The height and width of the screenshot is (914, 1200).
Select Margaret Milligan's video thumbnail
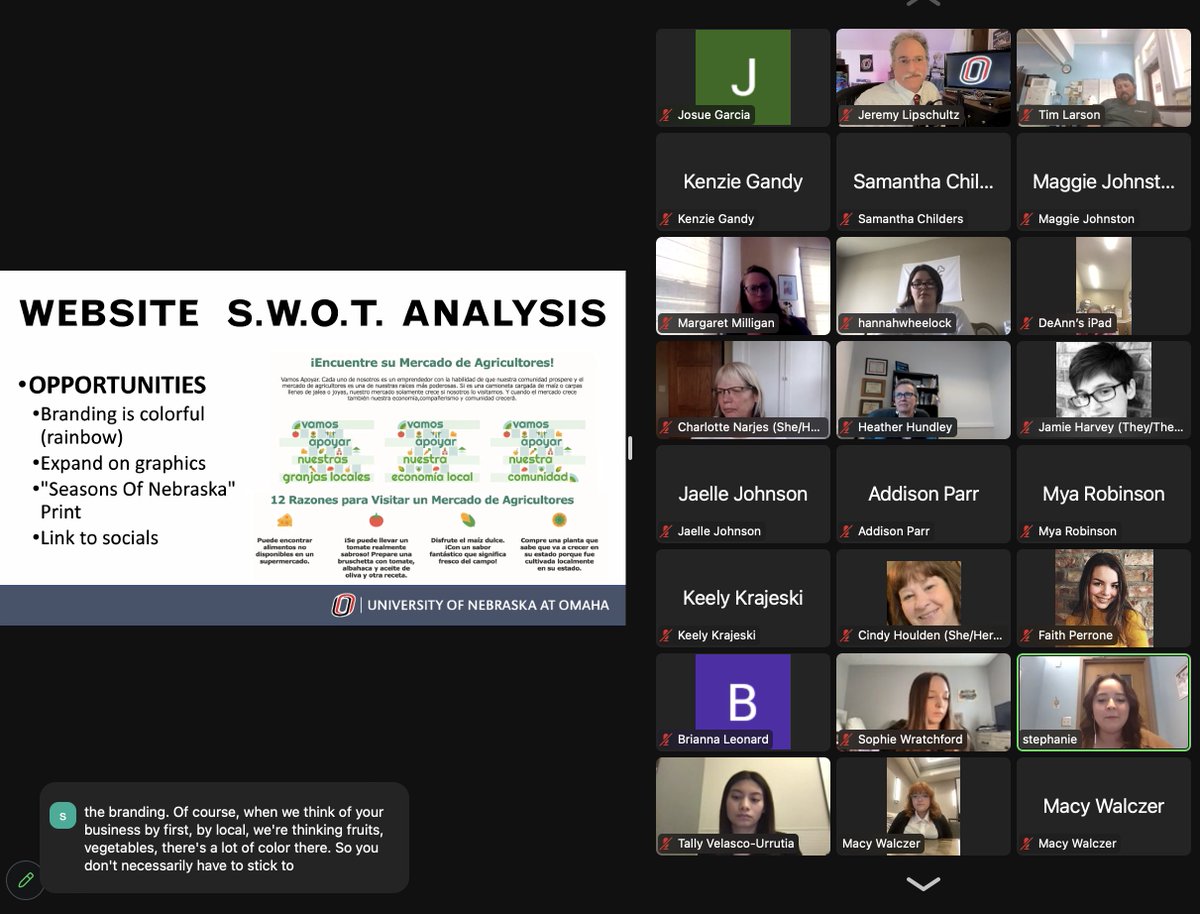pyautogui.click(x=743, y=286)
